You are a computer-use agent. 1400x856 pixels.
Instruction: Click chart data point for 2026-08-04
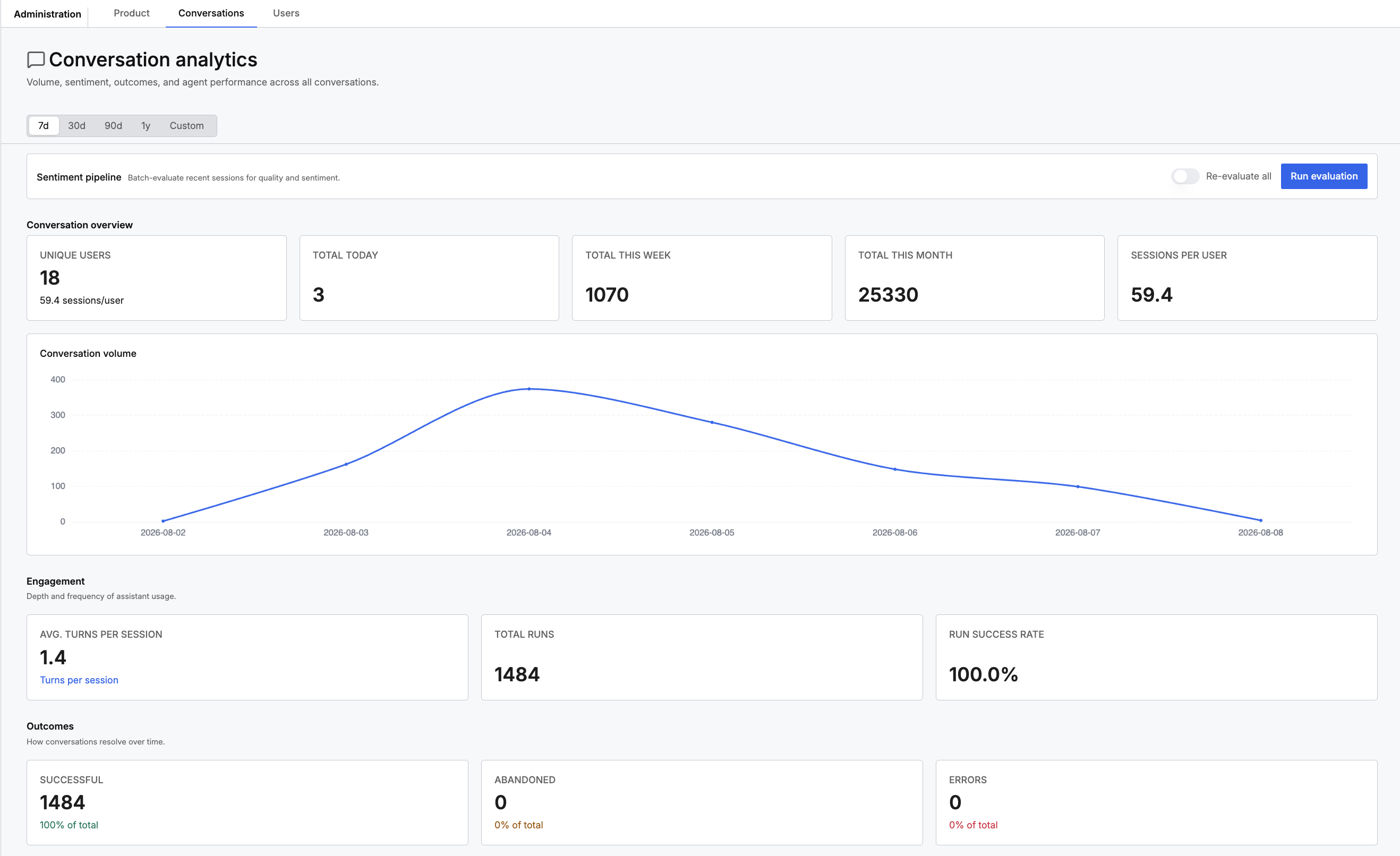click(x=529, y=389)
